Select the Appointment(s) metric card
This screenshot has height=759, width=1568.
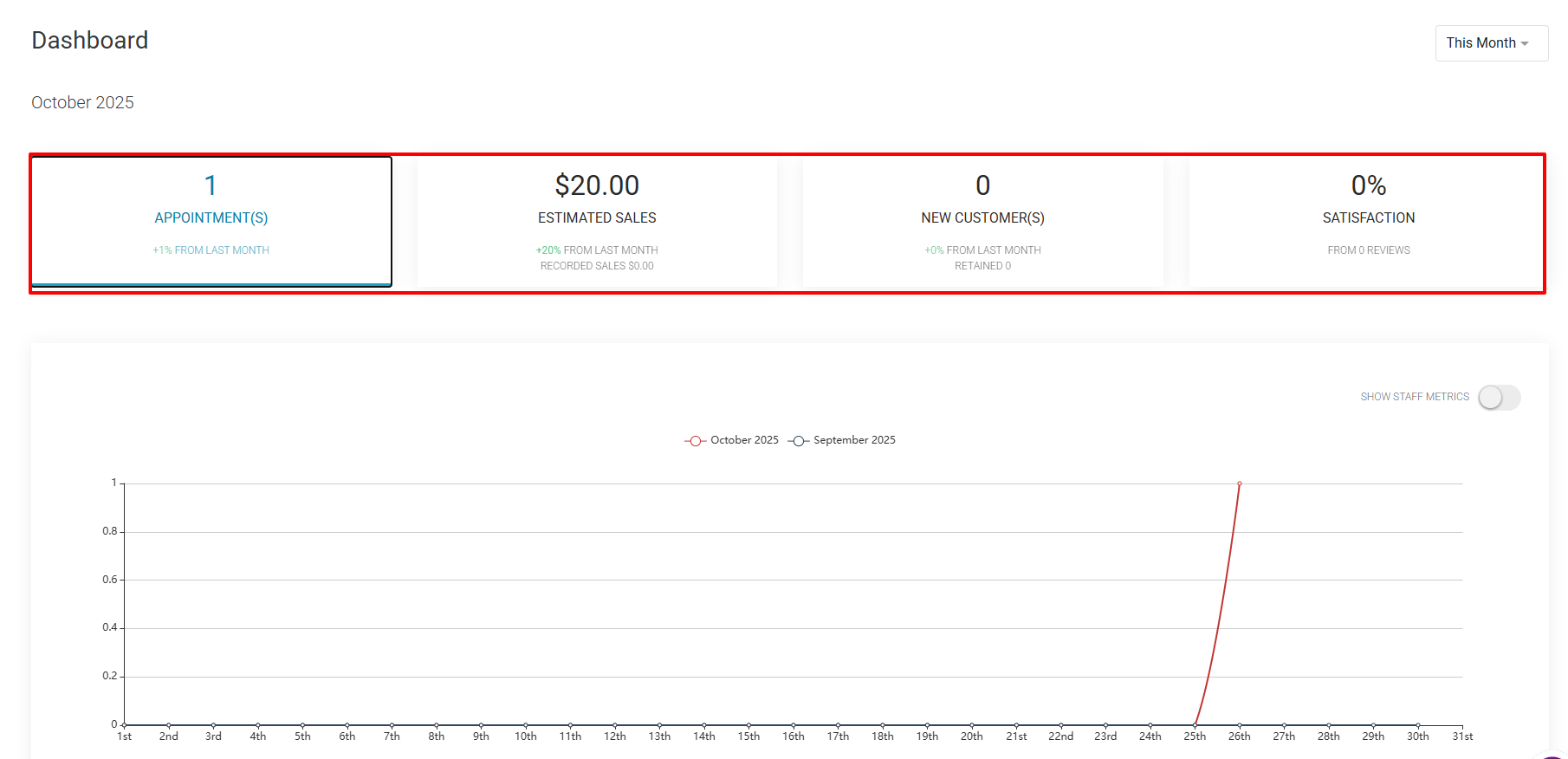click(211, 222)
